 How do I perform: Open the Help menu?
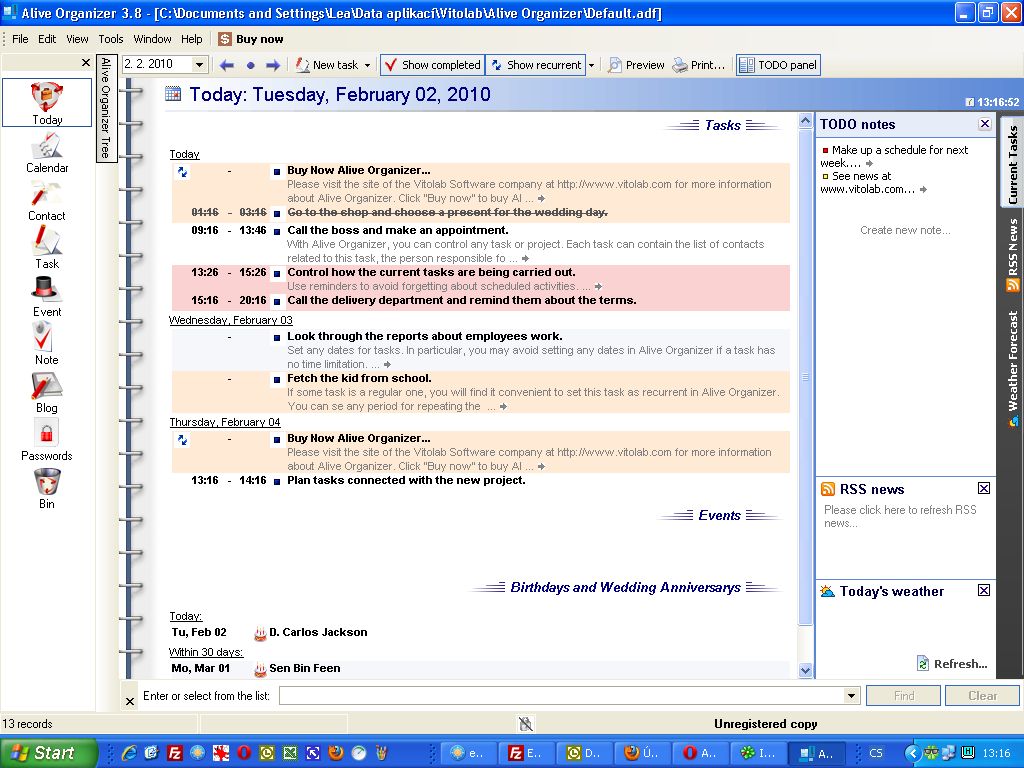pyautogui.click(x=191, y=39)
